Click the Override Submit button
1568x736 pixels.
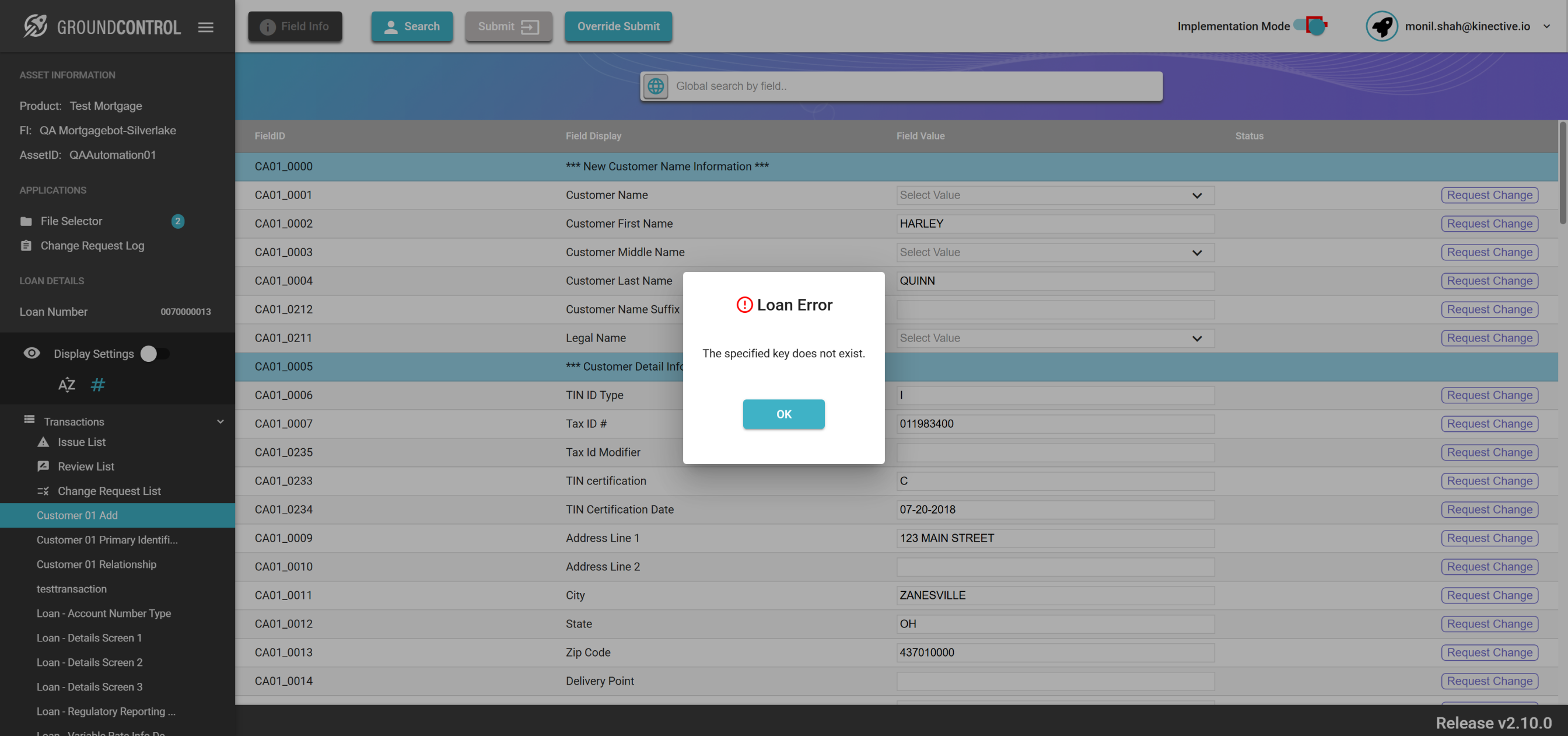[618, 26]
